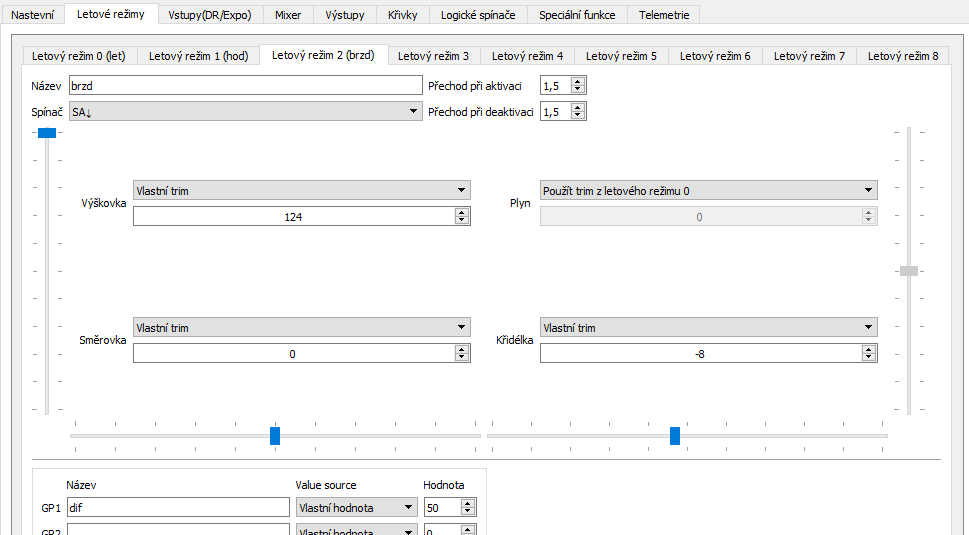The width and height of the screenshot is (969, 535).
Task: Open the Spínač SA↓ dropdown
Action: coord(245,111)
